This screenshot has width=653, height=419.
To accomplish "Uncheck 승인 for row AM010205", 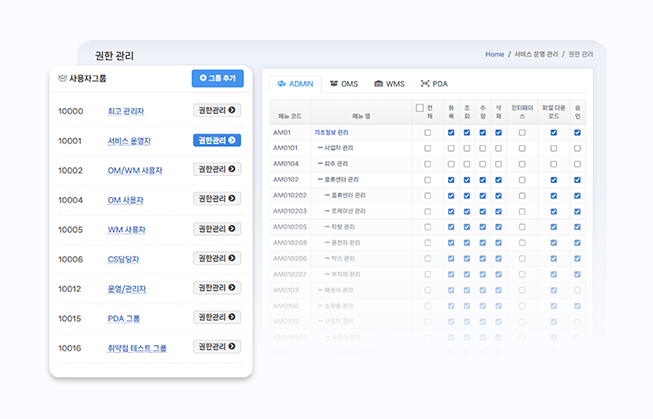I will coord(578,227).
